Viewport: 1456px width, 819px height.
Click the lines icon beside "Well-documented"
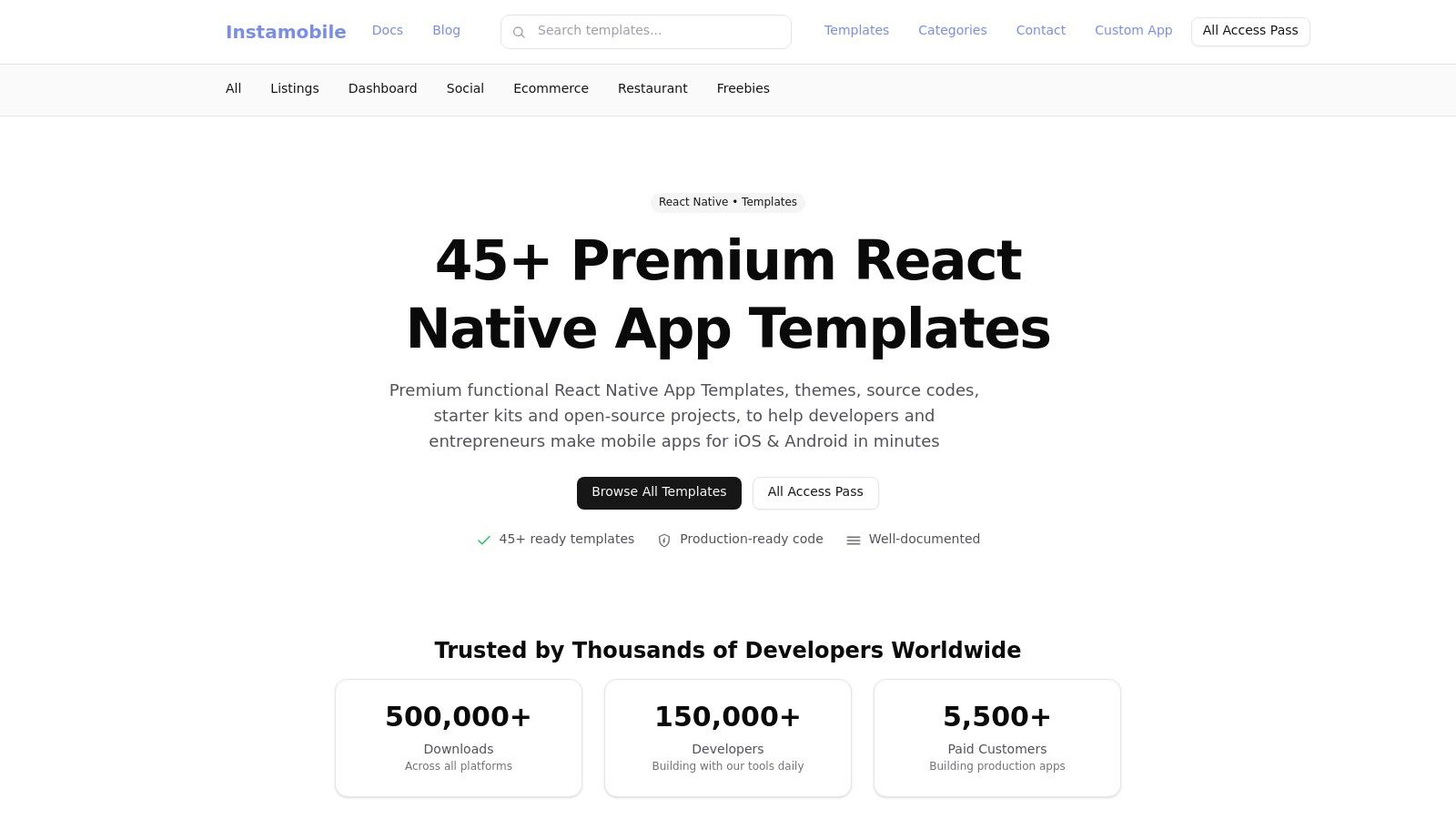[853, 540]
